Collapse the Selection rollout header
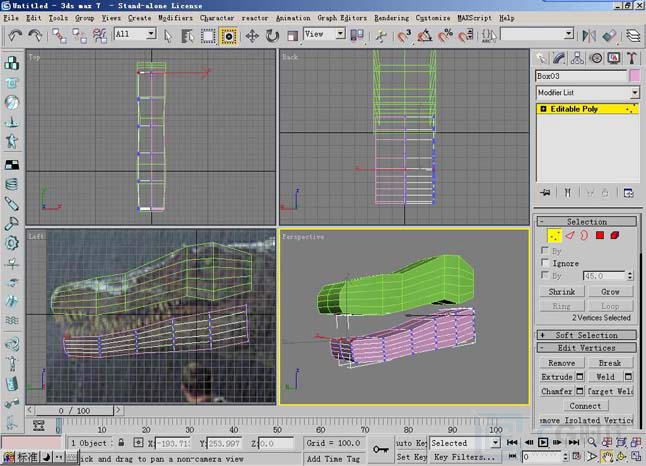Viewport: 646px width, 466px height. [x=587, y=222]
